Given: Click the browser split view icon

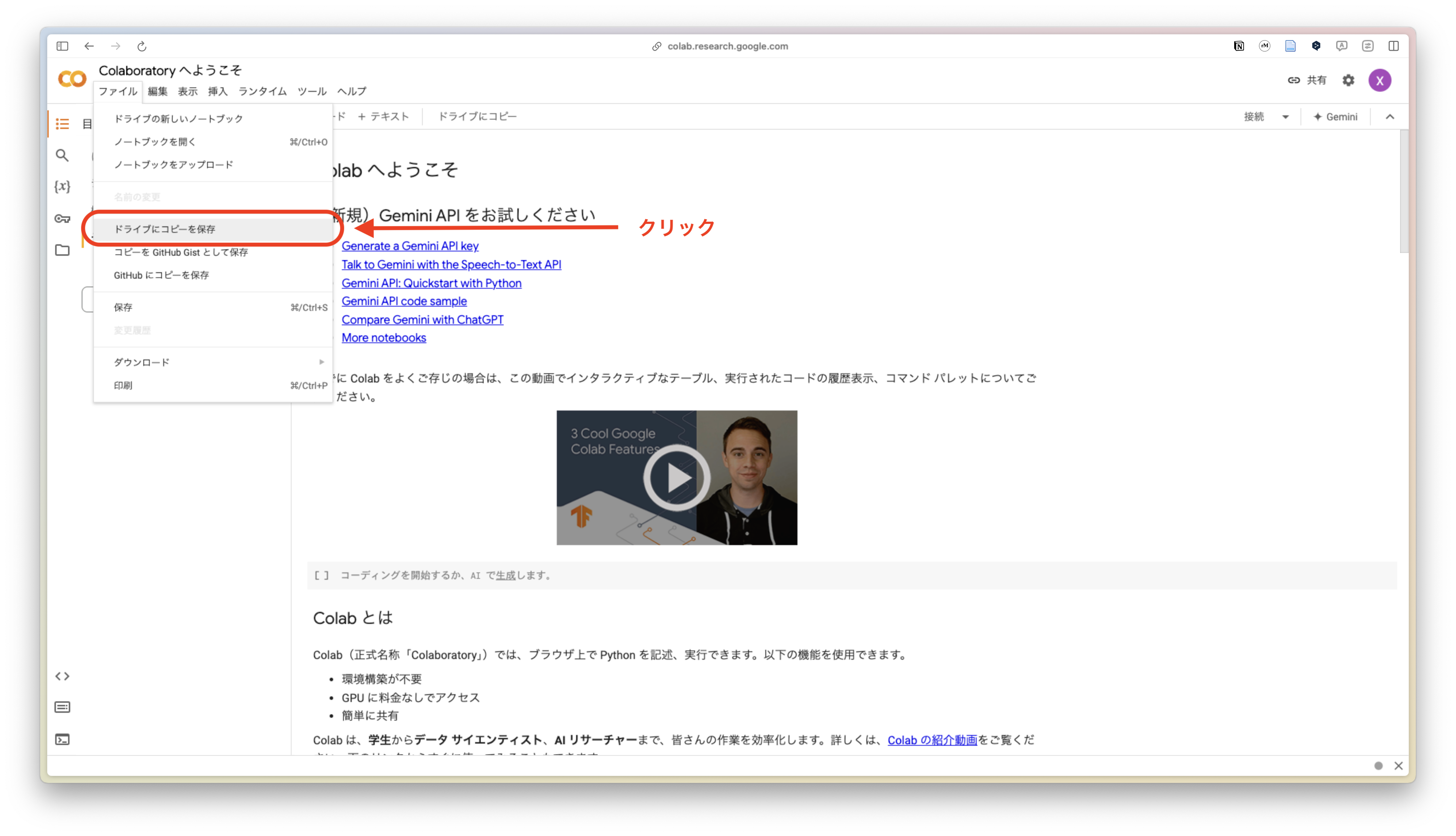Looking at the screenshot, I should 1393,46.
